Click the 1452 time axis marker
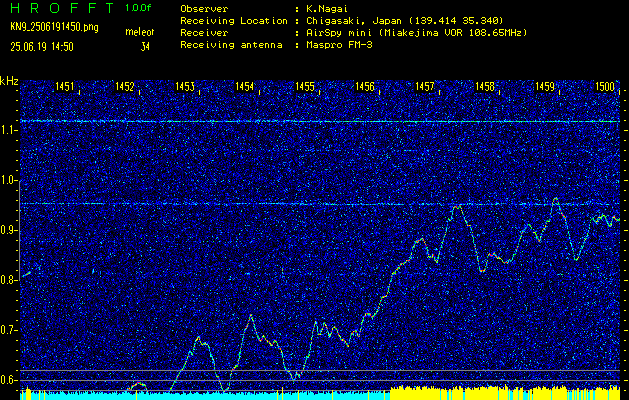Screen dimensions: 629x400 (x=125, y=86)
